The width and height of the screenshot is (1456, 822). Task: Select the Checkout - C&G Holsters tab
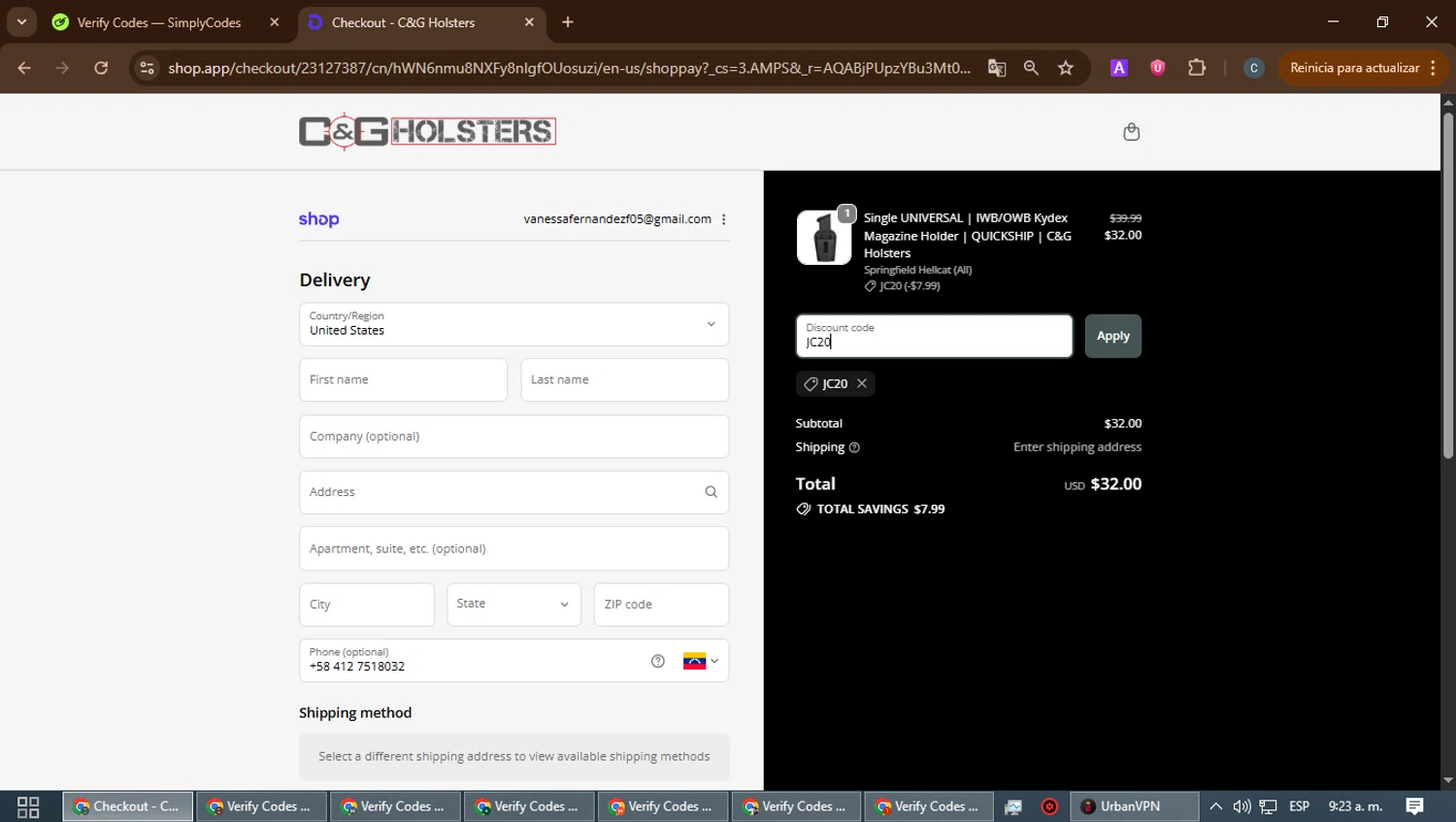pos(404,22)
